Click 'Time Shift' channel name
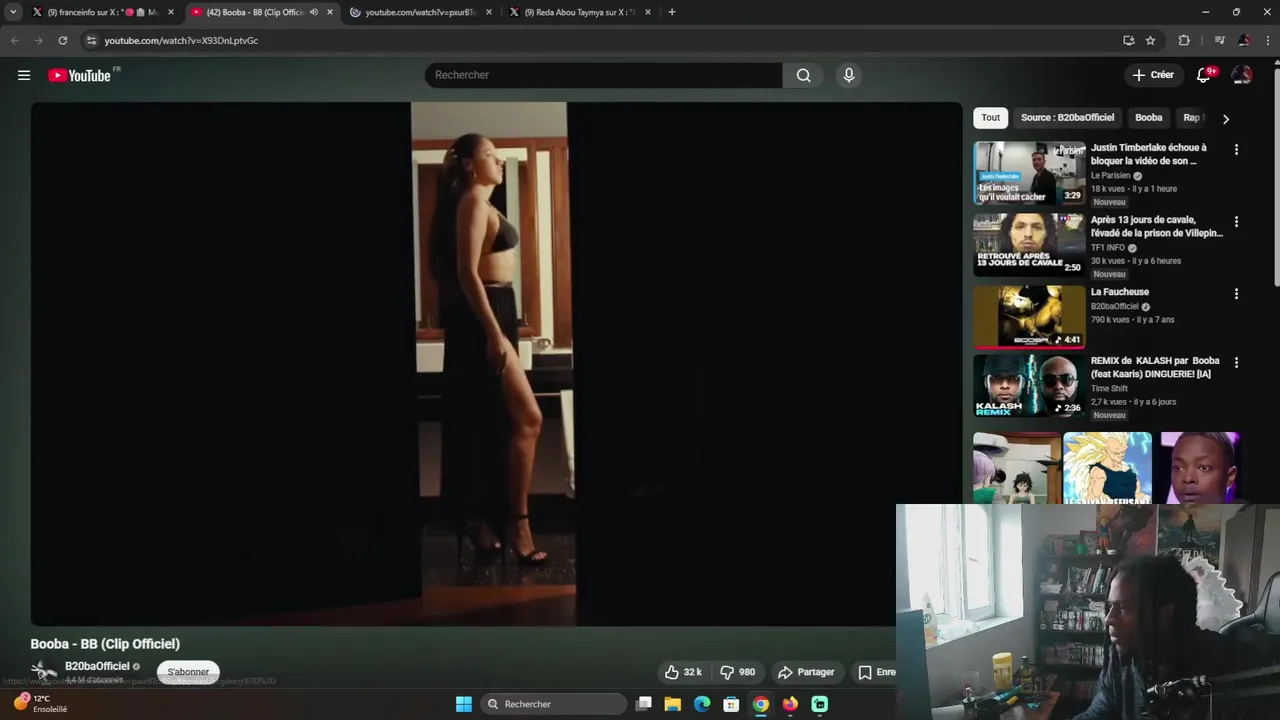Screen dimensions: 1280x720 click(1109, 388)
